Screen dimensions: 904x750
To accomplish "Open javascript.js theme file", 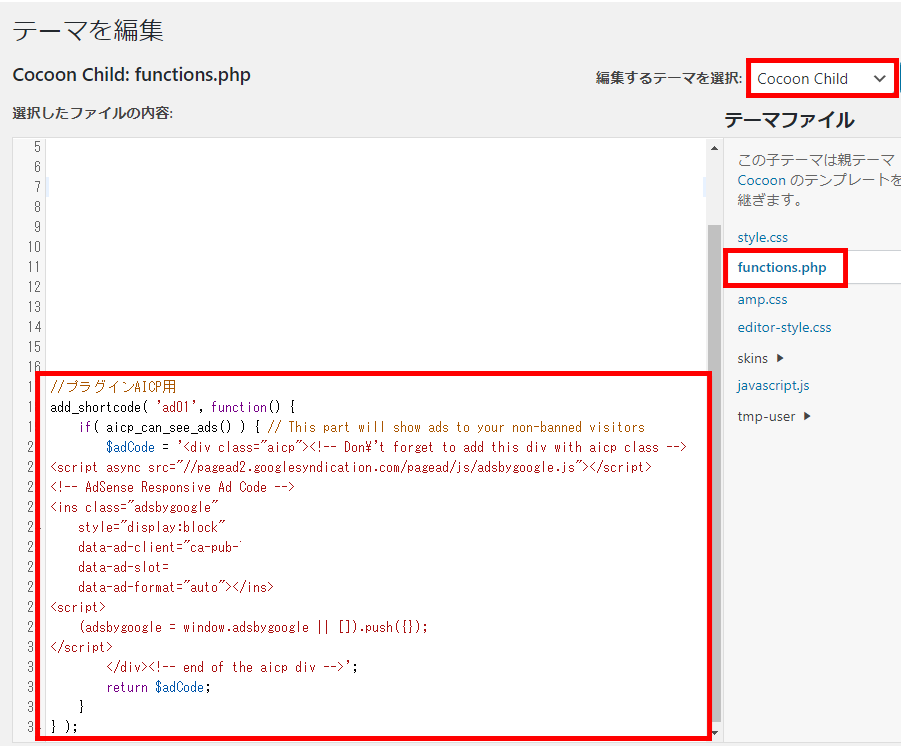I will (773, 386).
